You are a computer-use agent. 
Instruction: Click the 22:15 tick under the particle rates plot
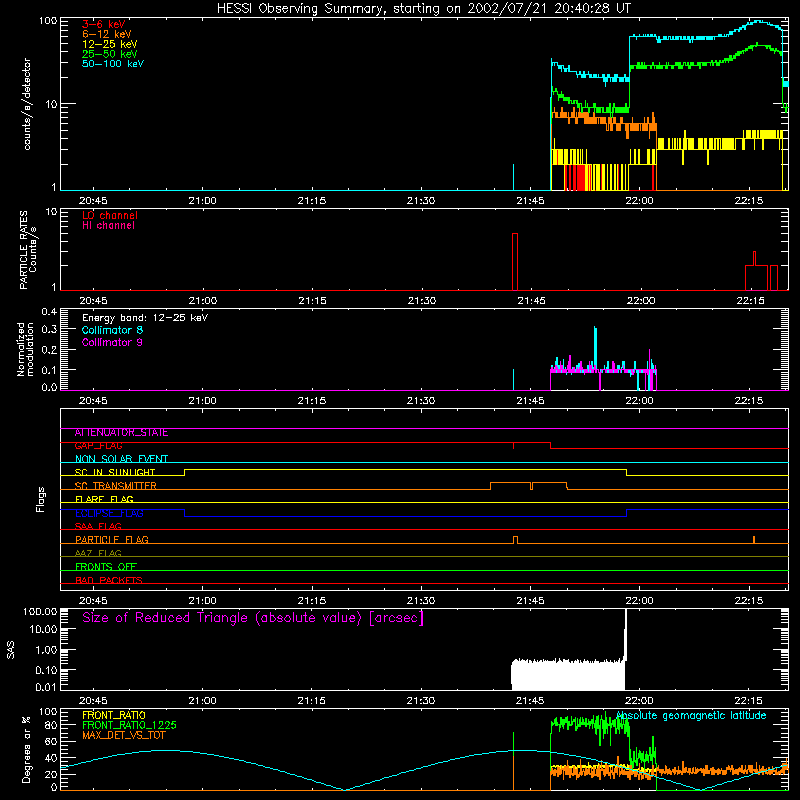click(x=750, y=301)
